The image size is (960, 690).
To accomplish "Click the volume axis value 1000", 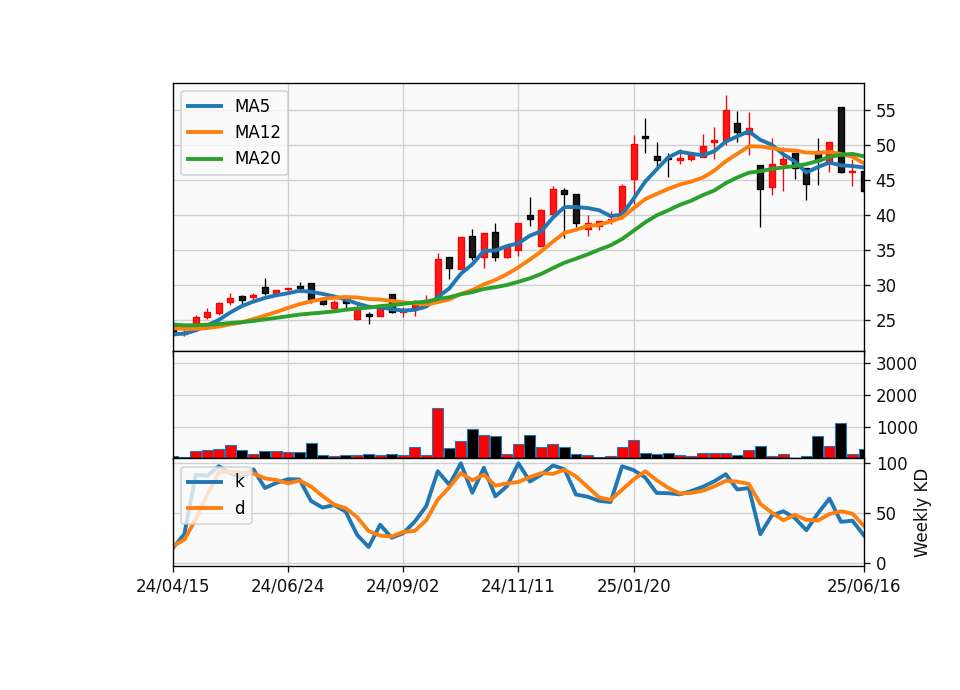I will click(x=897, y=428).
